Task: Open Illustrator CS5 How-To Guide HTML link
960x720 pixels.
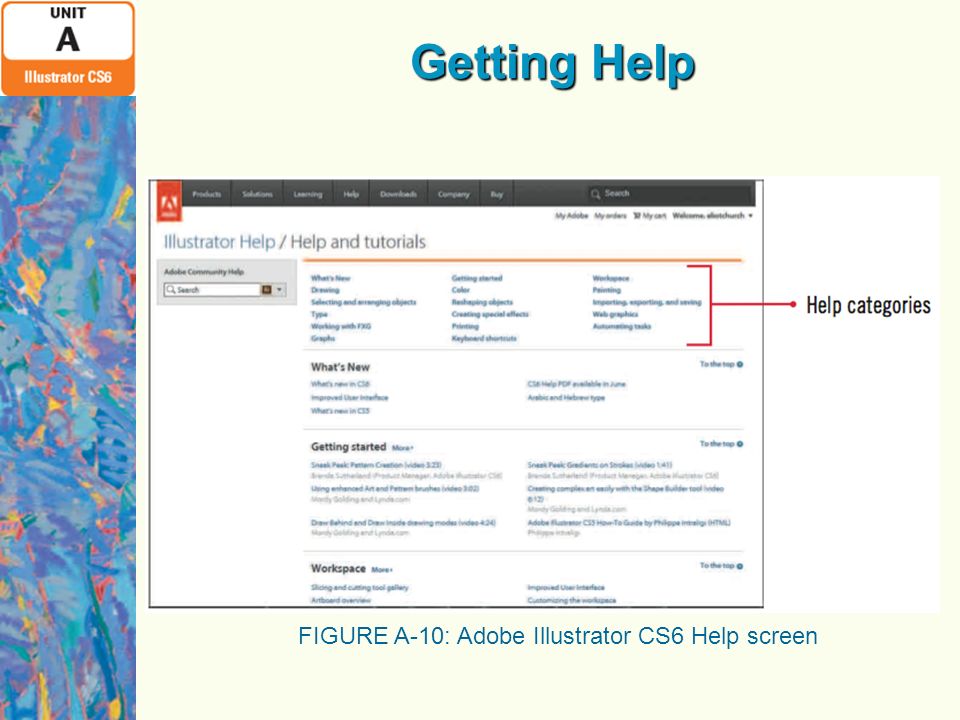Action: tap(629, 523)
